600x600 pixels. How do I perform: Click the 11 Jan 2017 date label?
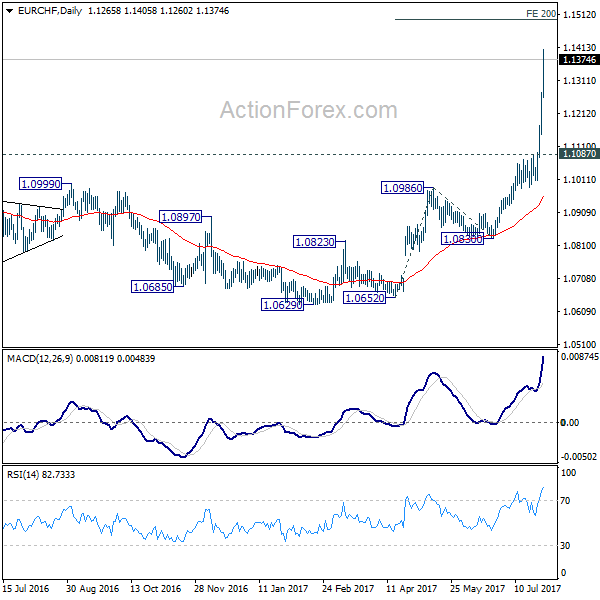tap(283, 589)
